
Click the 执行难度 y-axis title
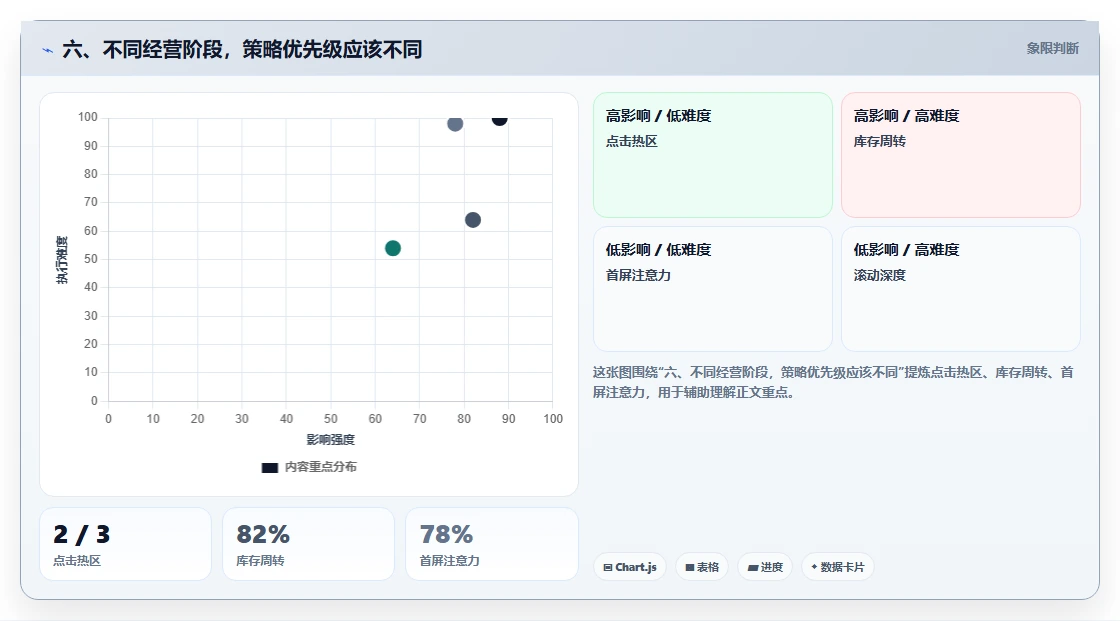click(62, 260)
